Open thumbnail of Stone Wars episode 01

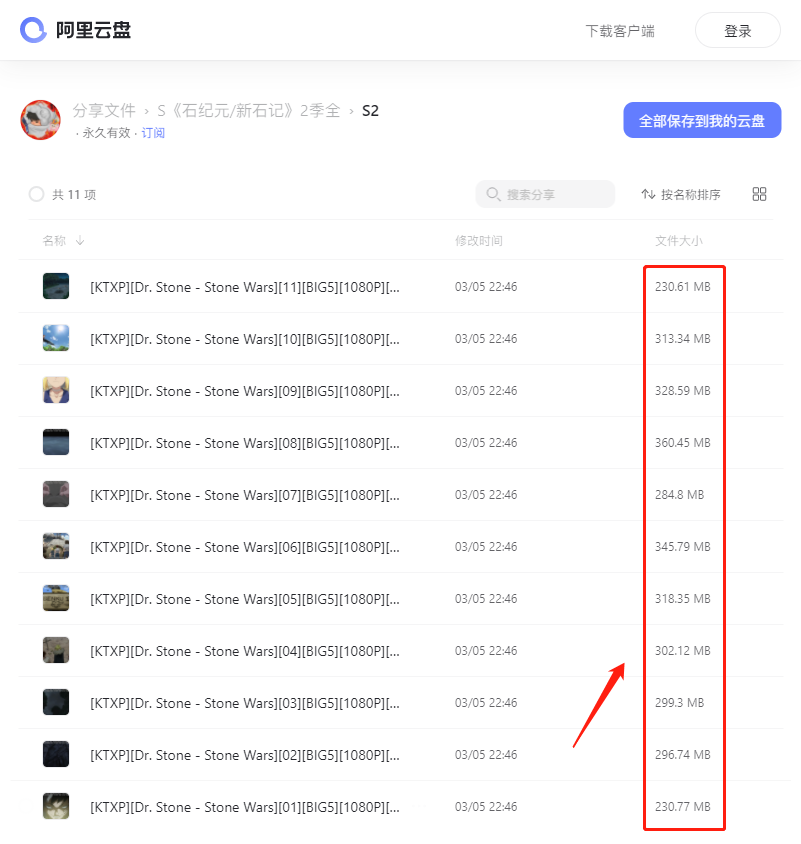56,806
